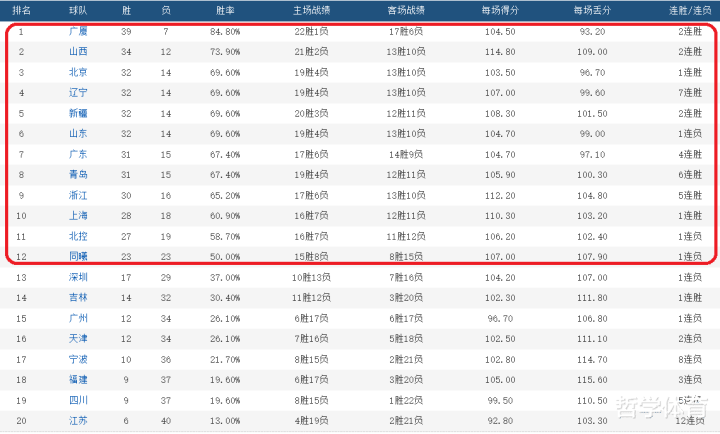Select win rate 60.90% cell
Image resolution: width=720 pixels, height=434 pixels.
tap(225, 216)
